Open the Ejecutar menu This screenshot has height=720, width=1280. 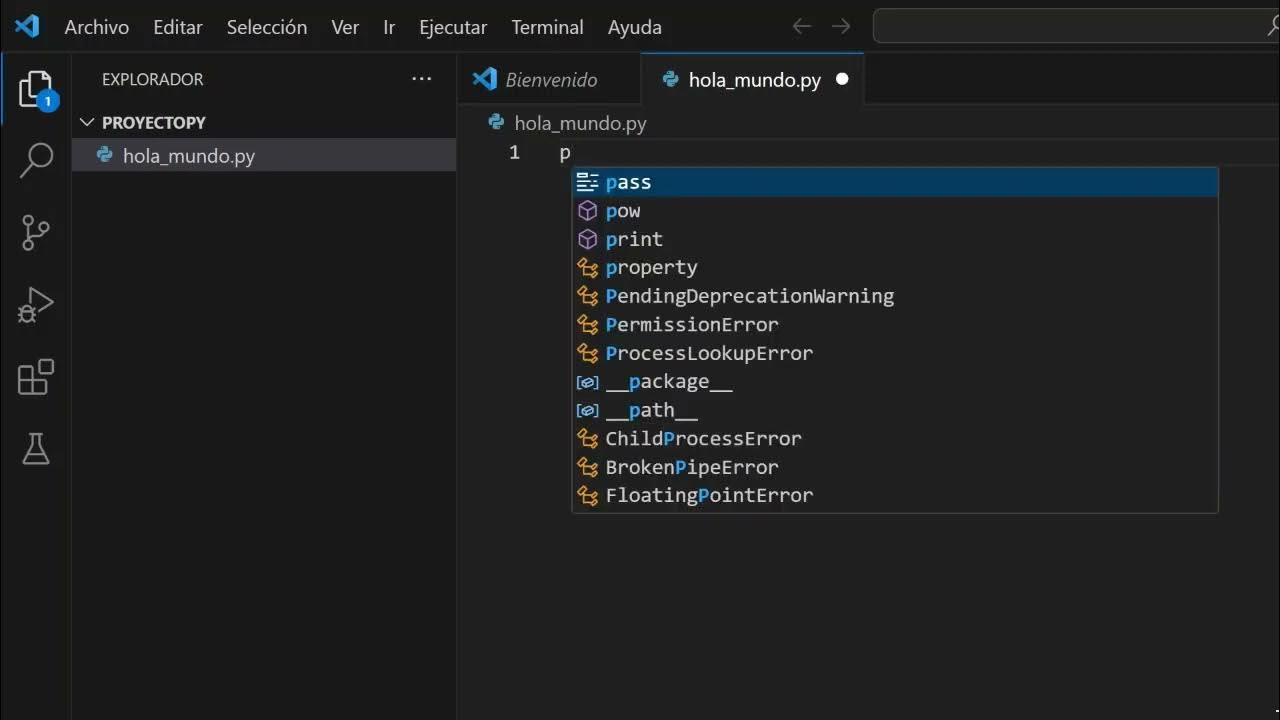pyautogui.click(x=453, y=27)
